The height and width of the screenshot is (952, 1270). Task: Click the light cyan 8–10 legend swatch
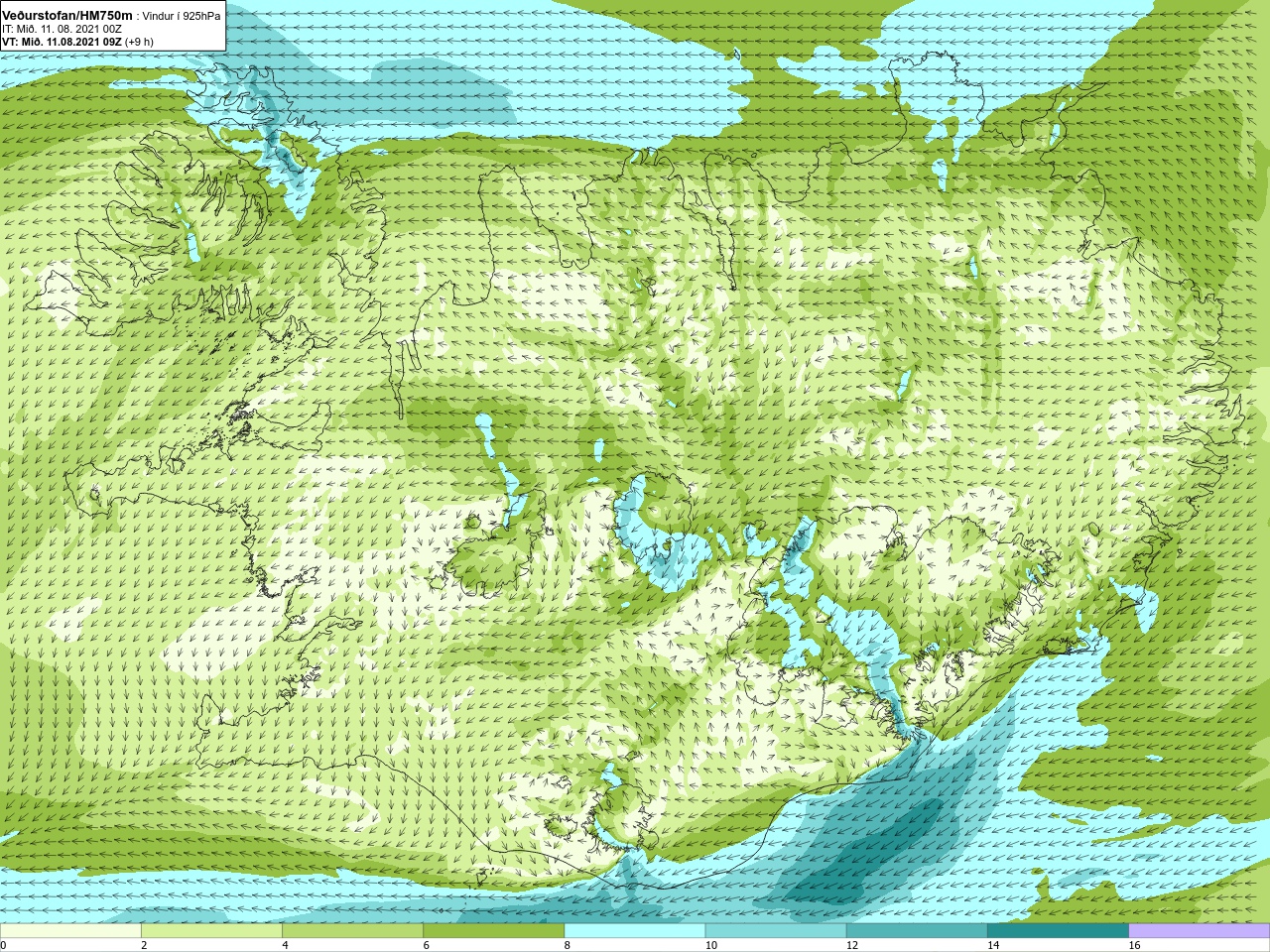point(634,931)
